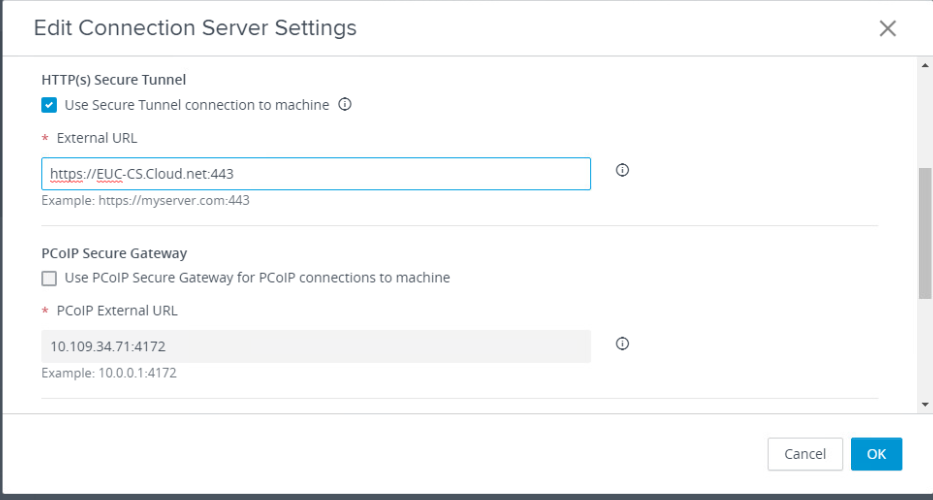
Task: Click the vertical scrollbar thumb
Action: click(924, 232)
